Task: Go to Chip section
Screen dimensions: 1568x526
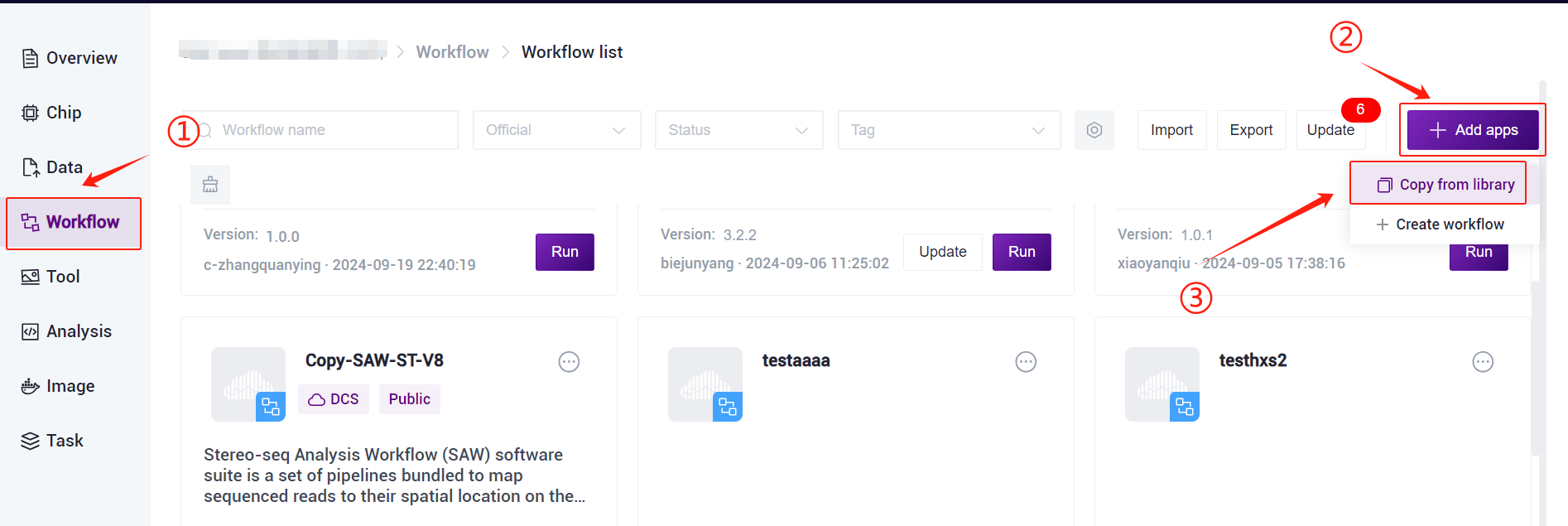Action: coord(51,113)
